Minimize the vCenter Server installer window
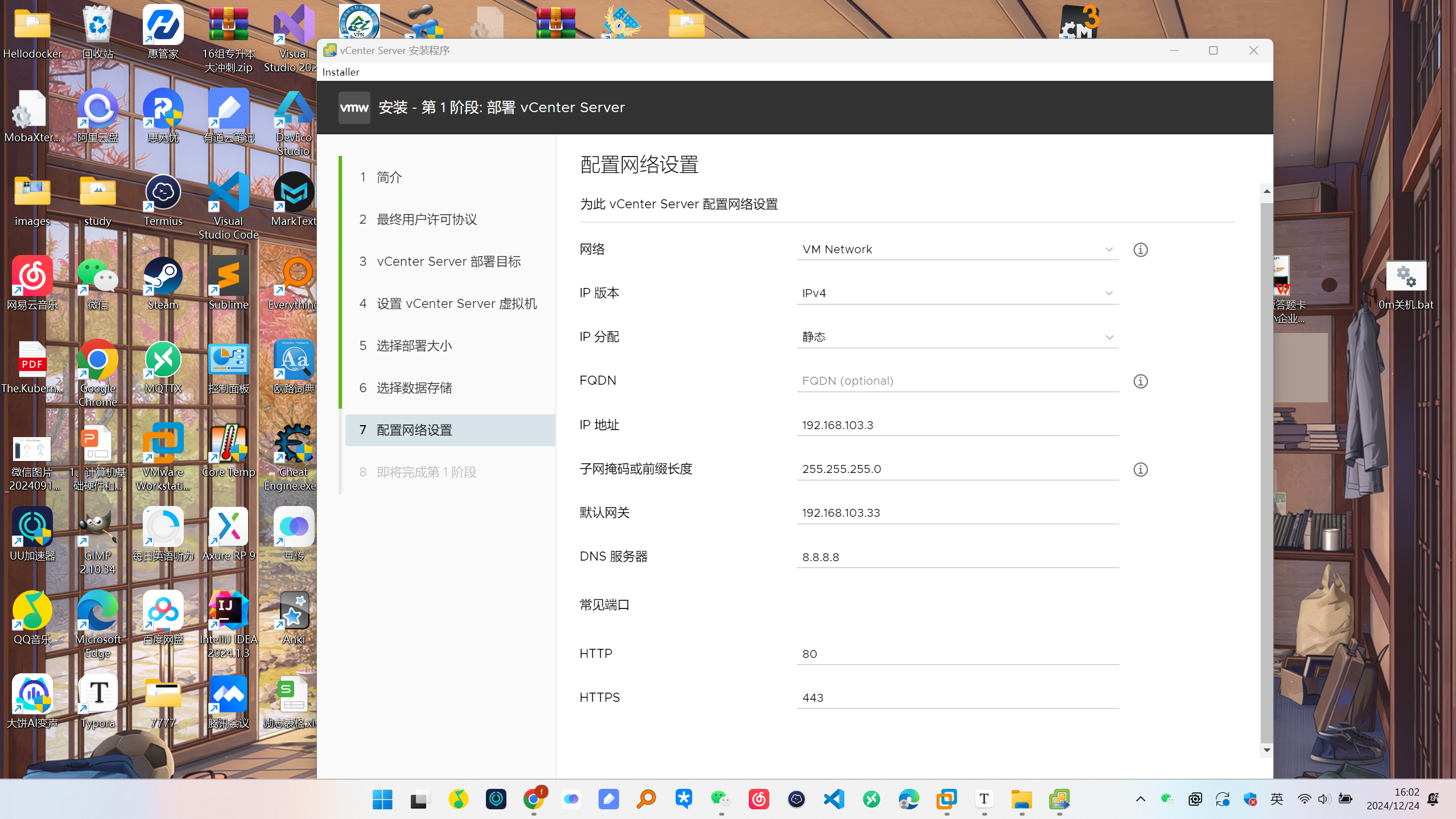1456x819 pixels. (x=1174, y=51)
